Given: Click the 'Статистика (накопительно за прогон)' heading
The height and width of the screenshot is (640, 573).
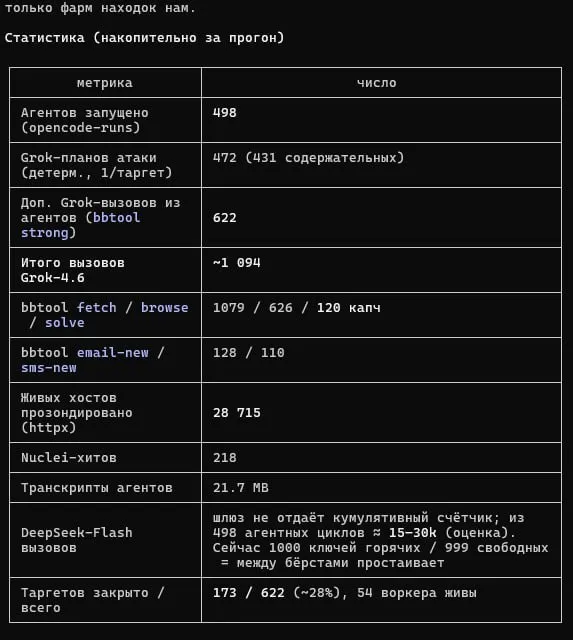Looking at the screenshot, I should pyautogui.click(x=144, y=38).
